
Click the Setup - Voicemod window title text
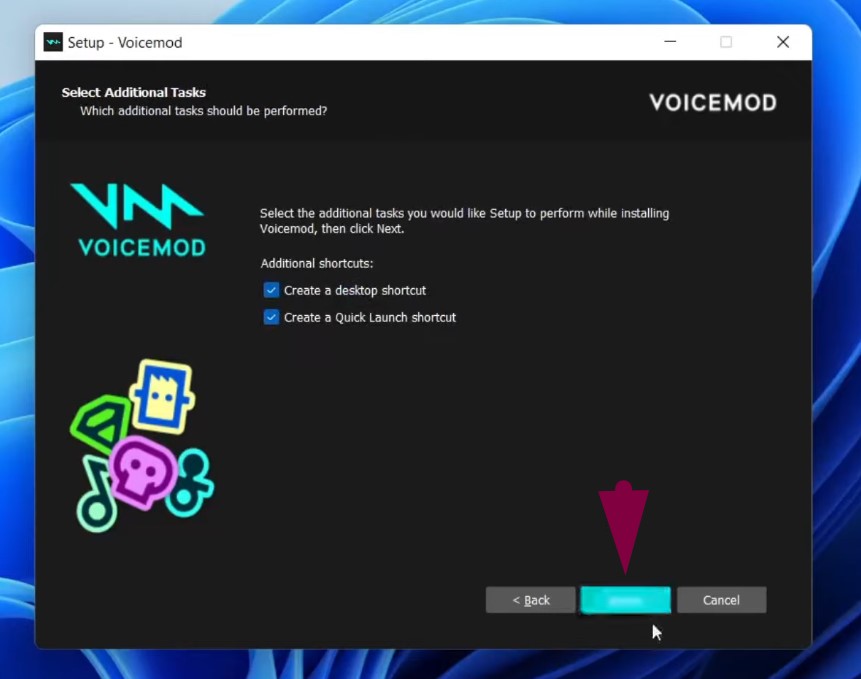[x=125, y=42]
